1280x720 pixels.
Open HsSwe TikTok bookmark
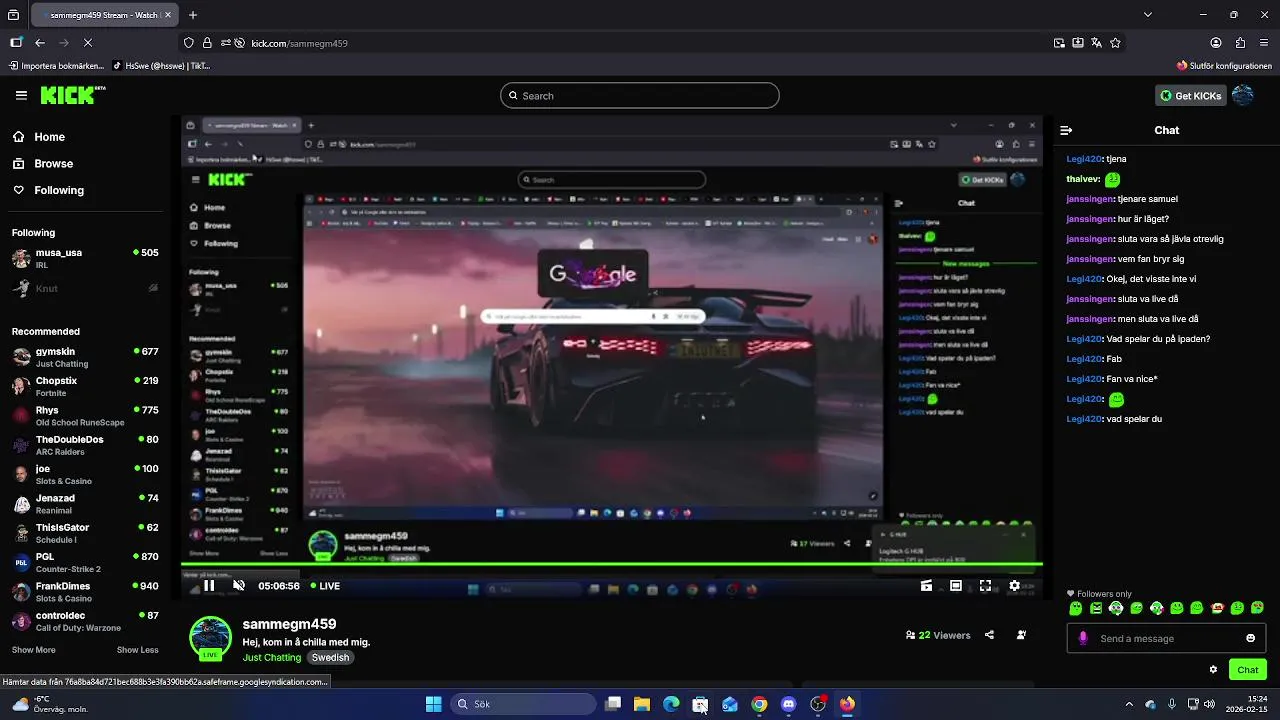160,66
